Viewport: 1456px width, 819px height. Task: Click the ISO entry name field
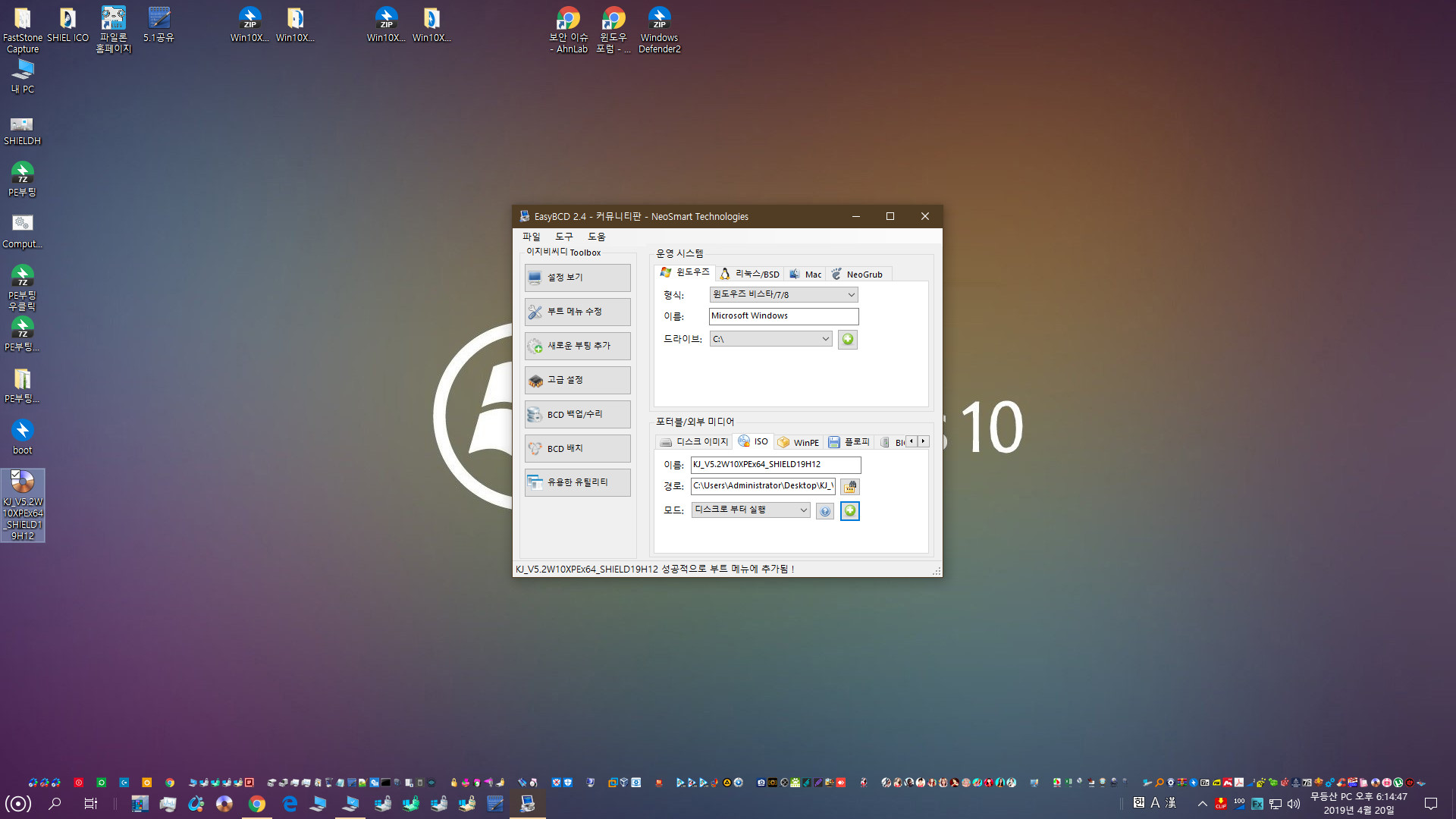776,464
